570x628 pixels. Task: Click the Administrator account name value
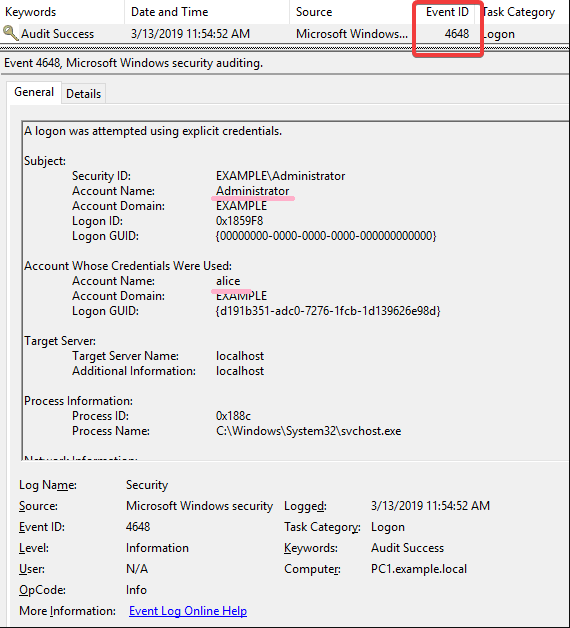(252, 191)
